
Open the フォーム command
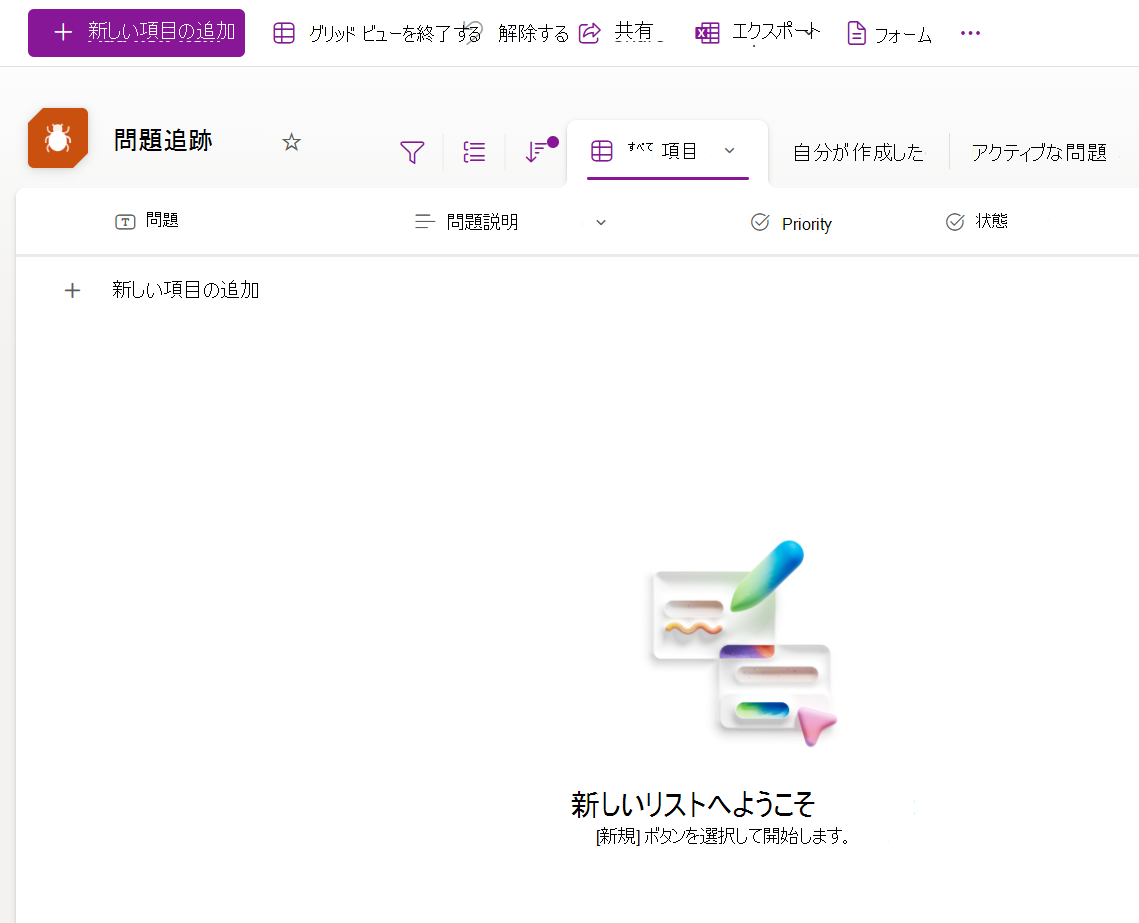pos(903,35)
